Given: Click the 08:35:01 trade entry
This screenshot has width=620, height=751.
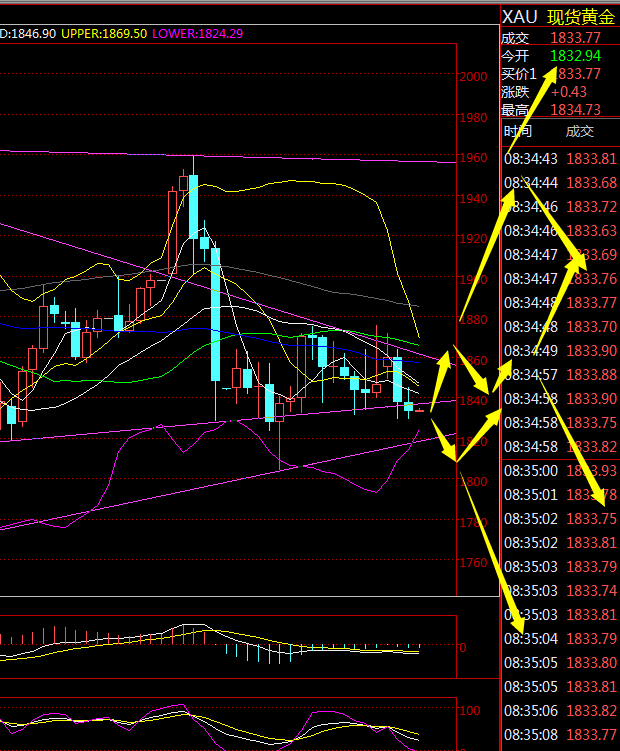Looking at the screenshot, I should (x=531, y=494).
